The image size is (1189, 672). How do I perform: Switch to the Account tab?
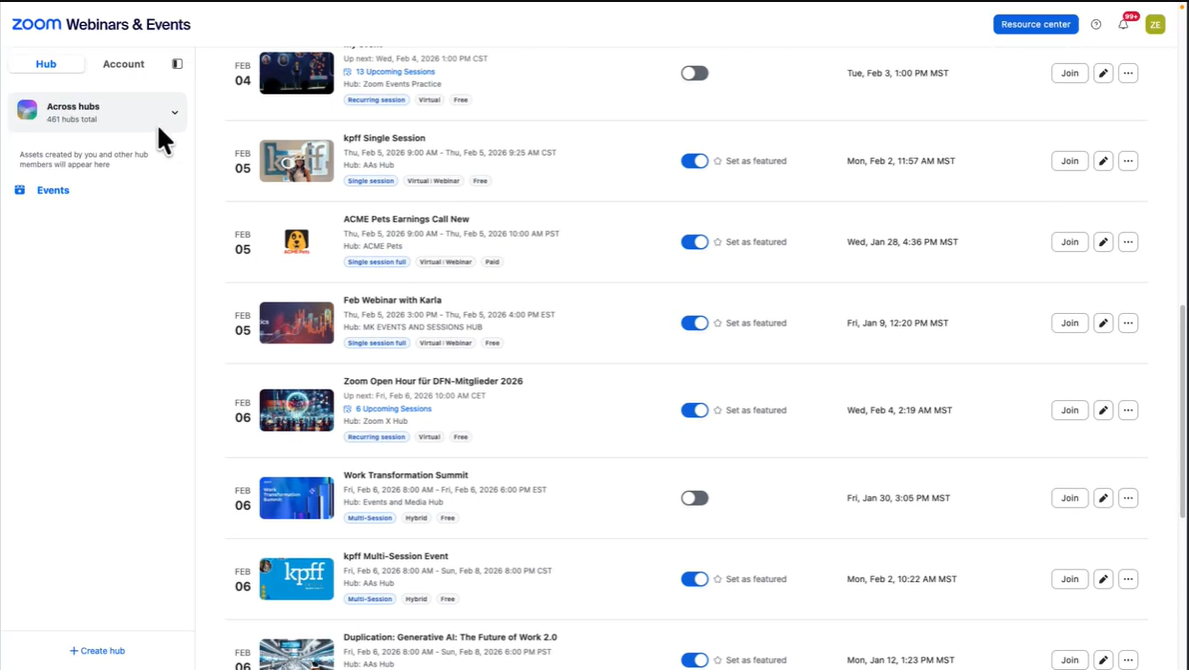point(124,64)
